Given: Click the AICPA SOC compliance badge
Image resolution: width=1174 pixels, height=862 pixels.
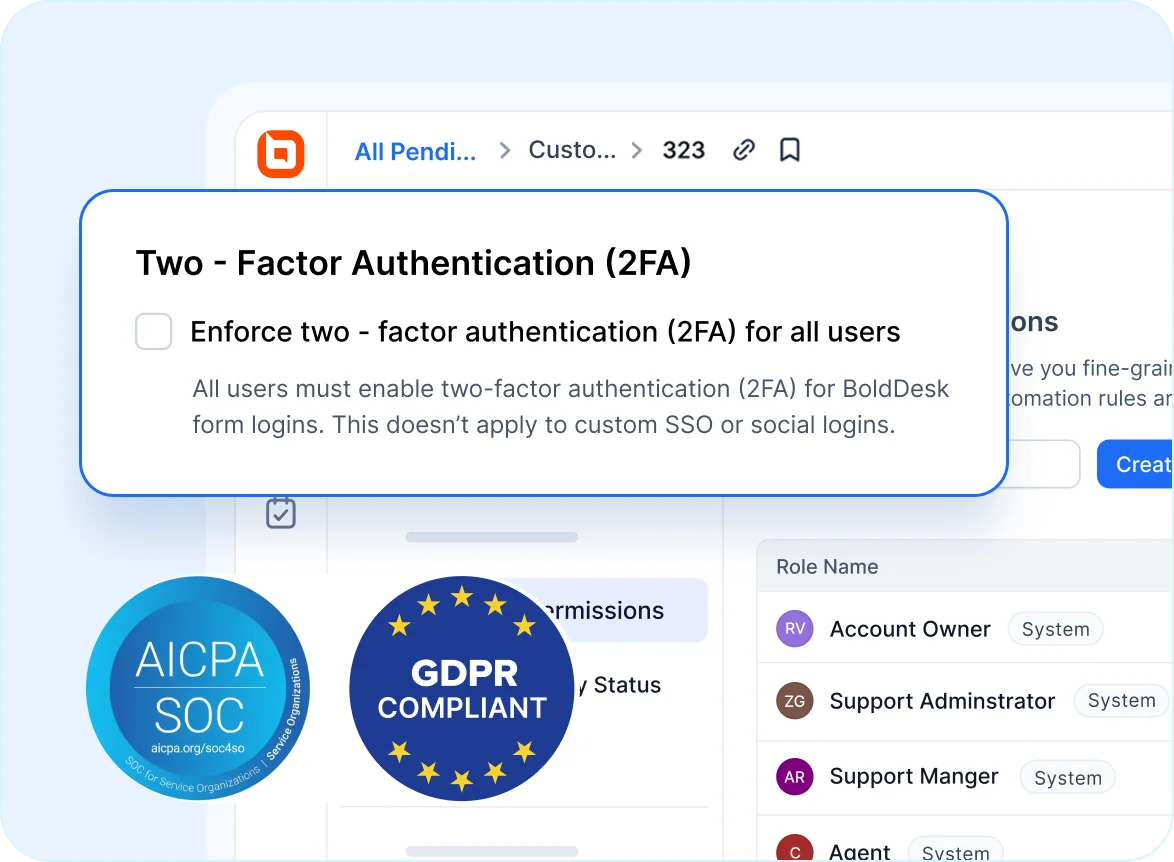Looking at the screenshot, I should [198, 688].
